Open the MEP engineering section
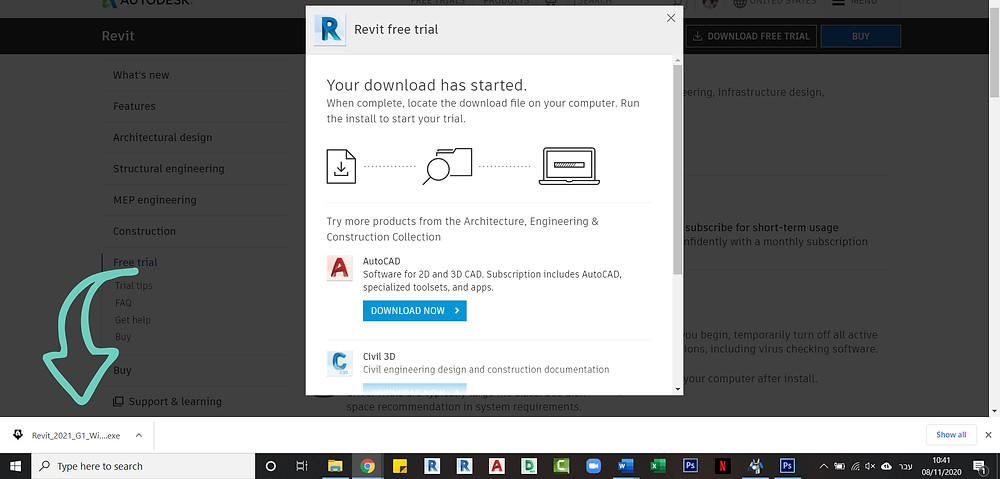Viewport: 1000px width, 479px height. [154, 200]
